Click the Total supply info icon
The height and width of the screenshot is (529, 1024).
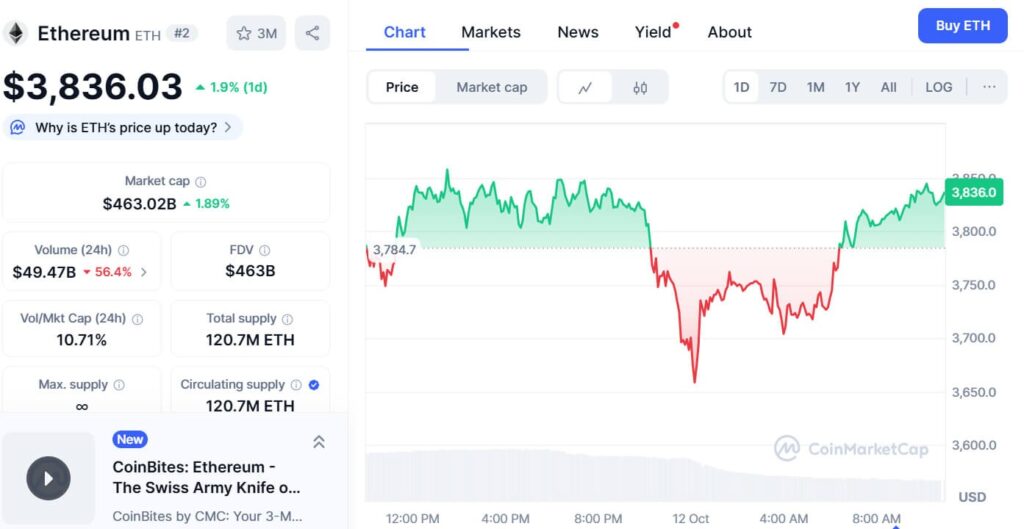tap(287, 318)
